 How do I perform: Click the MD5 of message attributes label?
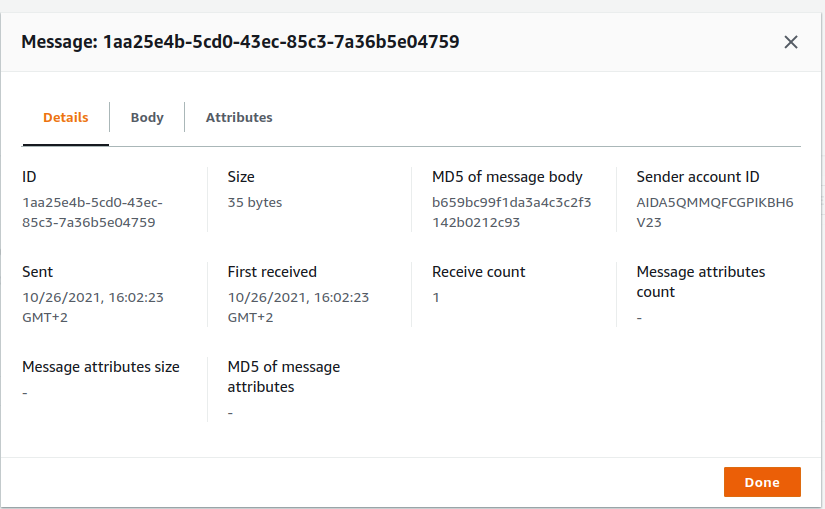pyautogui.click(x=284, y=377)
